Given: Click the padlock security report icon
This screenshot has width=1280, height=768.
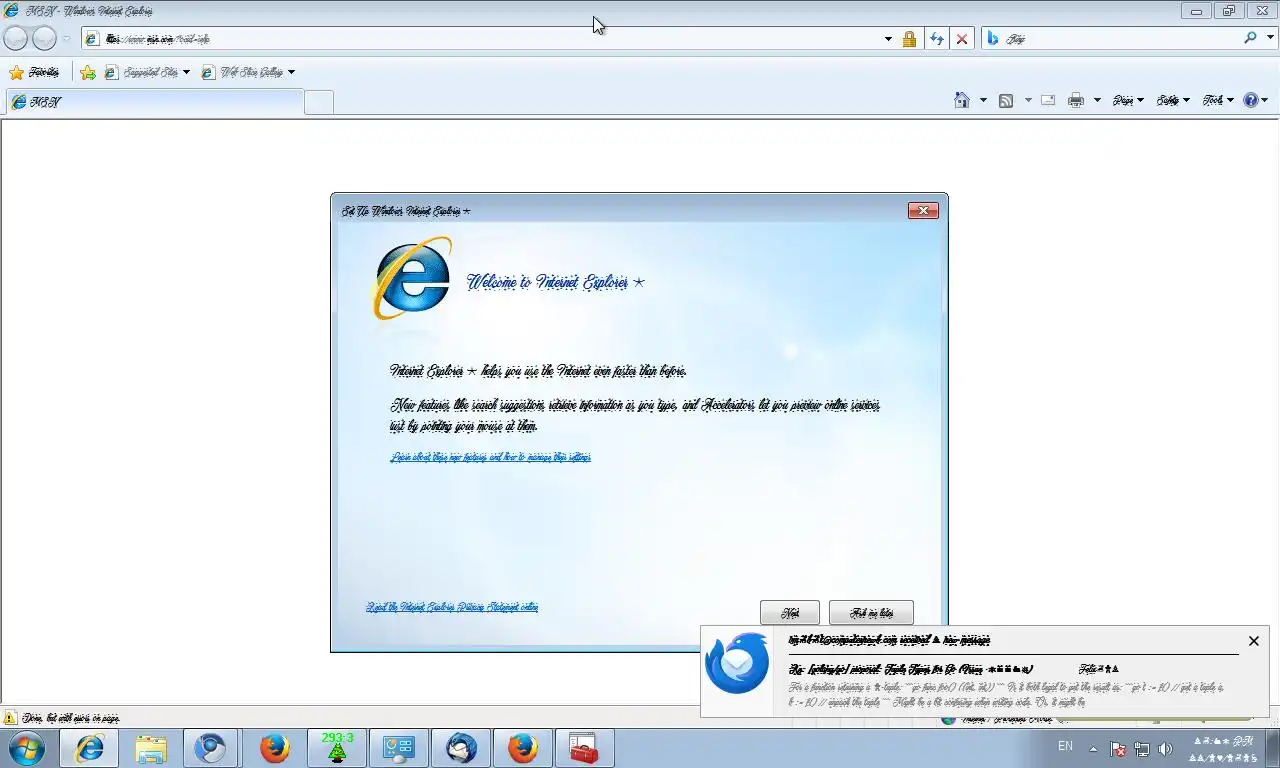Looking at the screenshot, I should 909,39.
